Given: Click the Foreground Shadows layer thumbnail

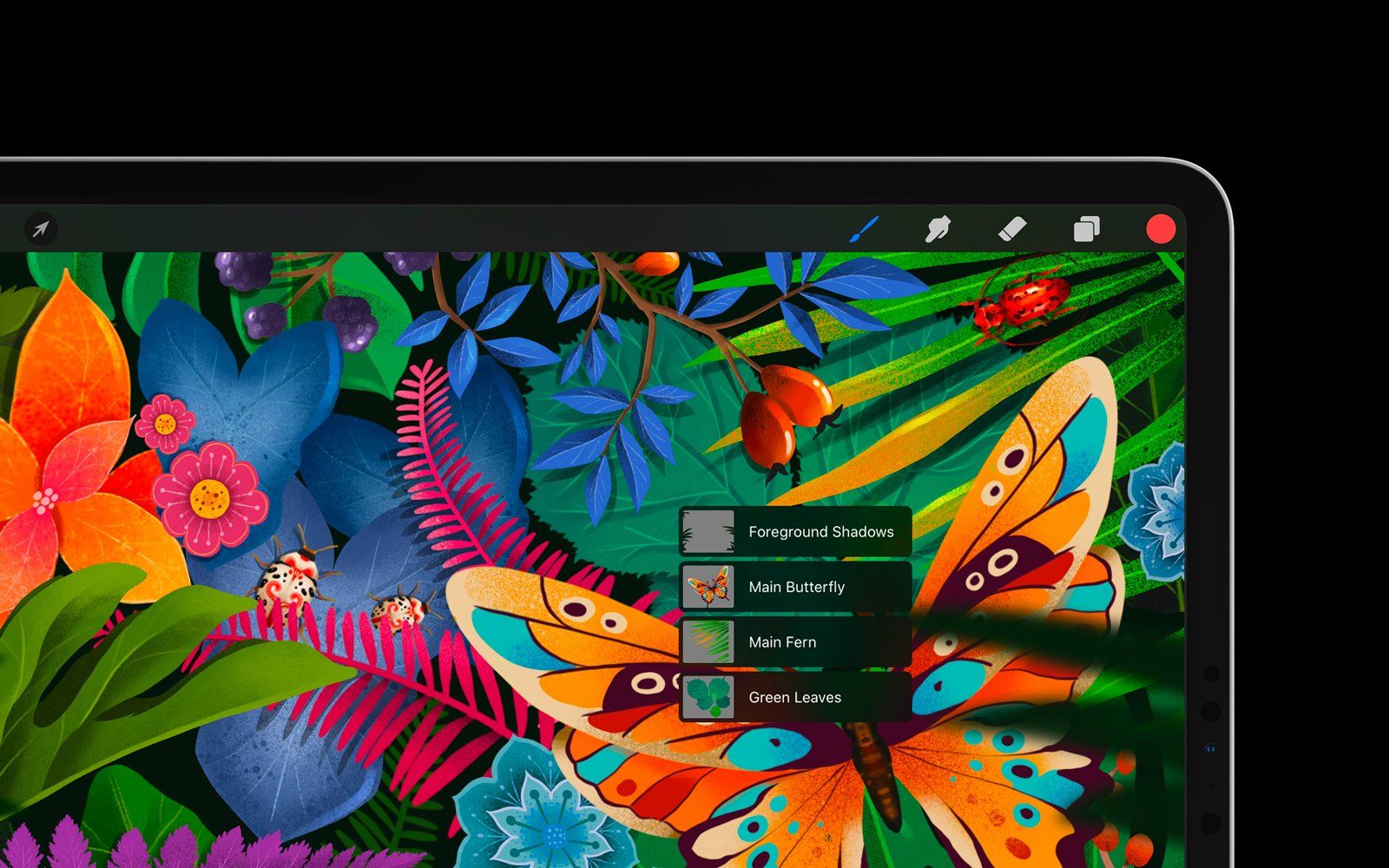Looking at the screenshot, I should (708, 531).
